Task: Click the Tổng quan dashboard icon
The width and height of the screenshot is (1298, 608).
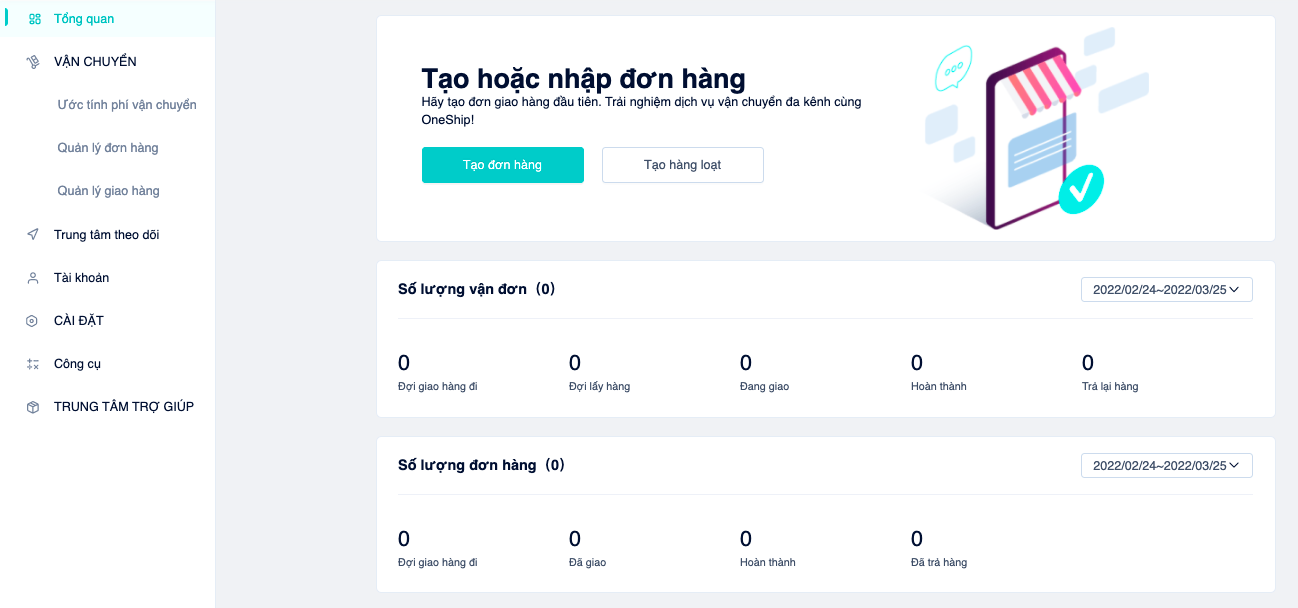Action: pos(34,19)
